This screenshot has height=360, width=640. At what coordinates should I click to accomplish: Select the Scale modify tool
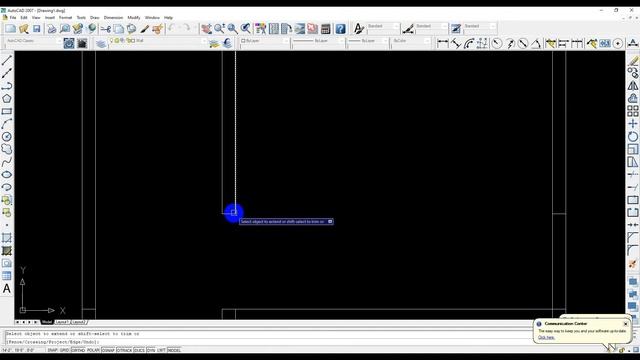(633, 149)
